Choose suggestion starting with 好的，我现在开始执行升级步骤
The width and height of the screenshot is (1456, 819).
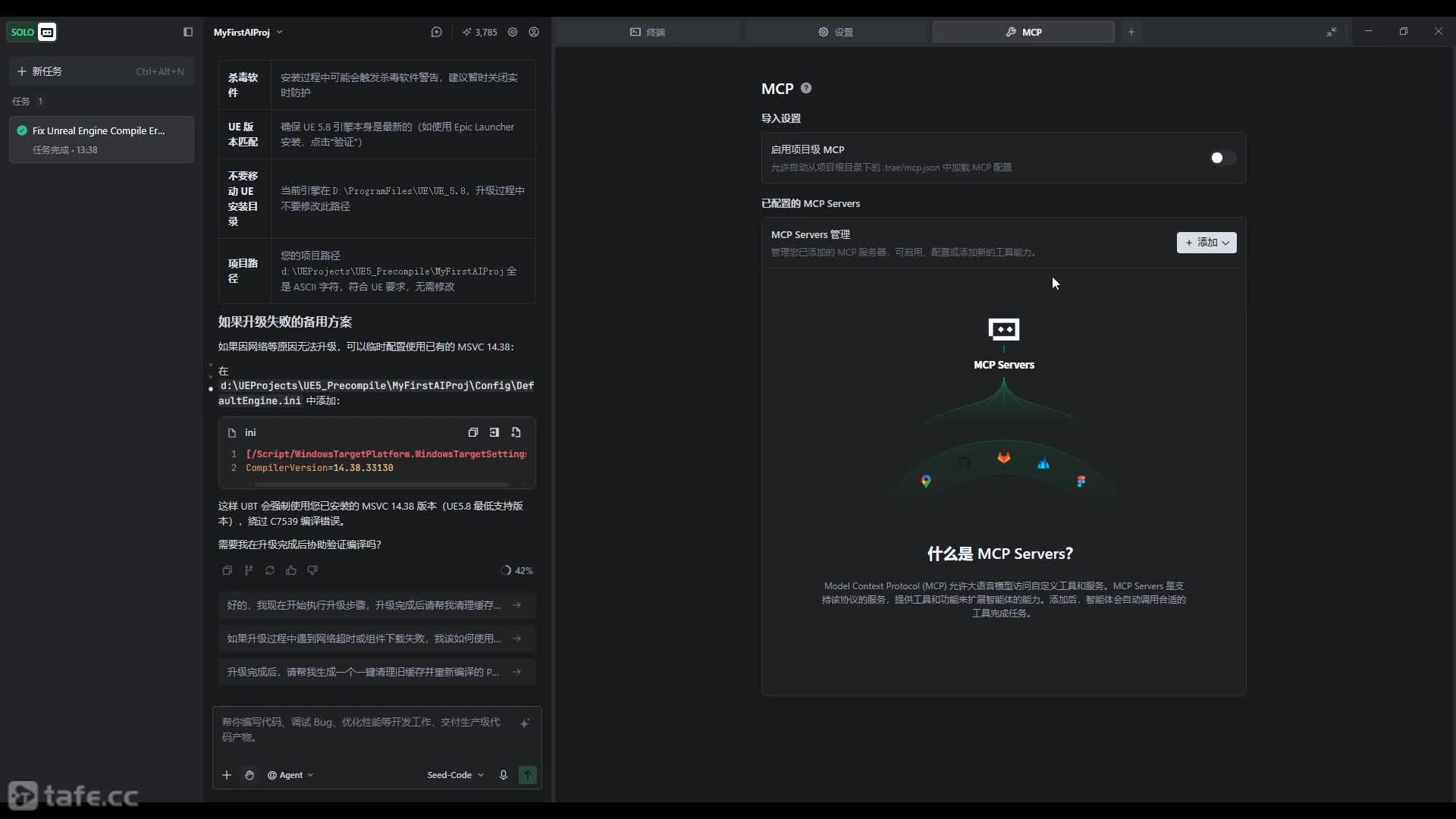(x=376, y=605)
